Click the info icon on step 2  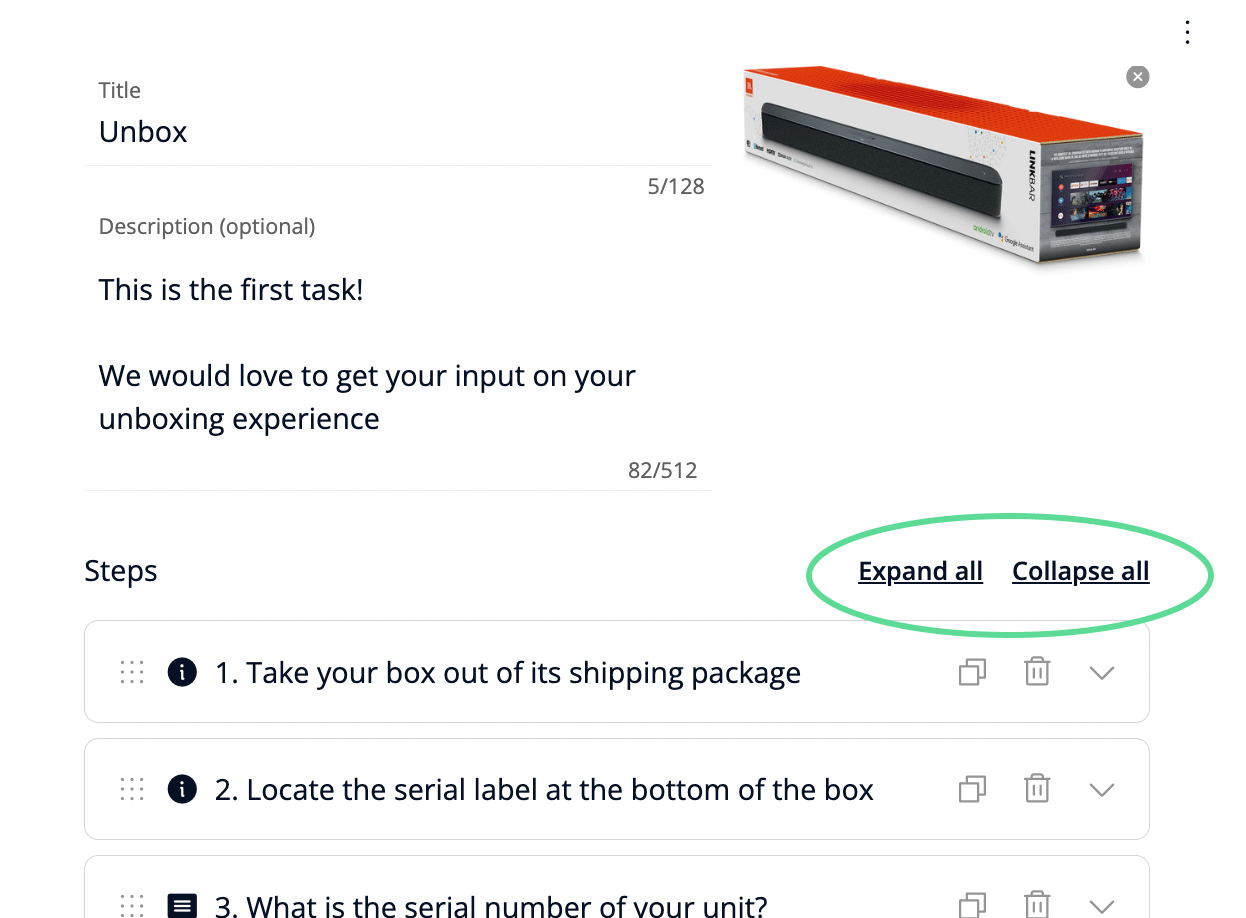tap(182, 789)
